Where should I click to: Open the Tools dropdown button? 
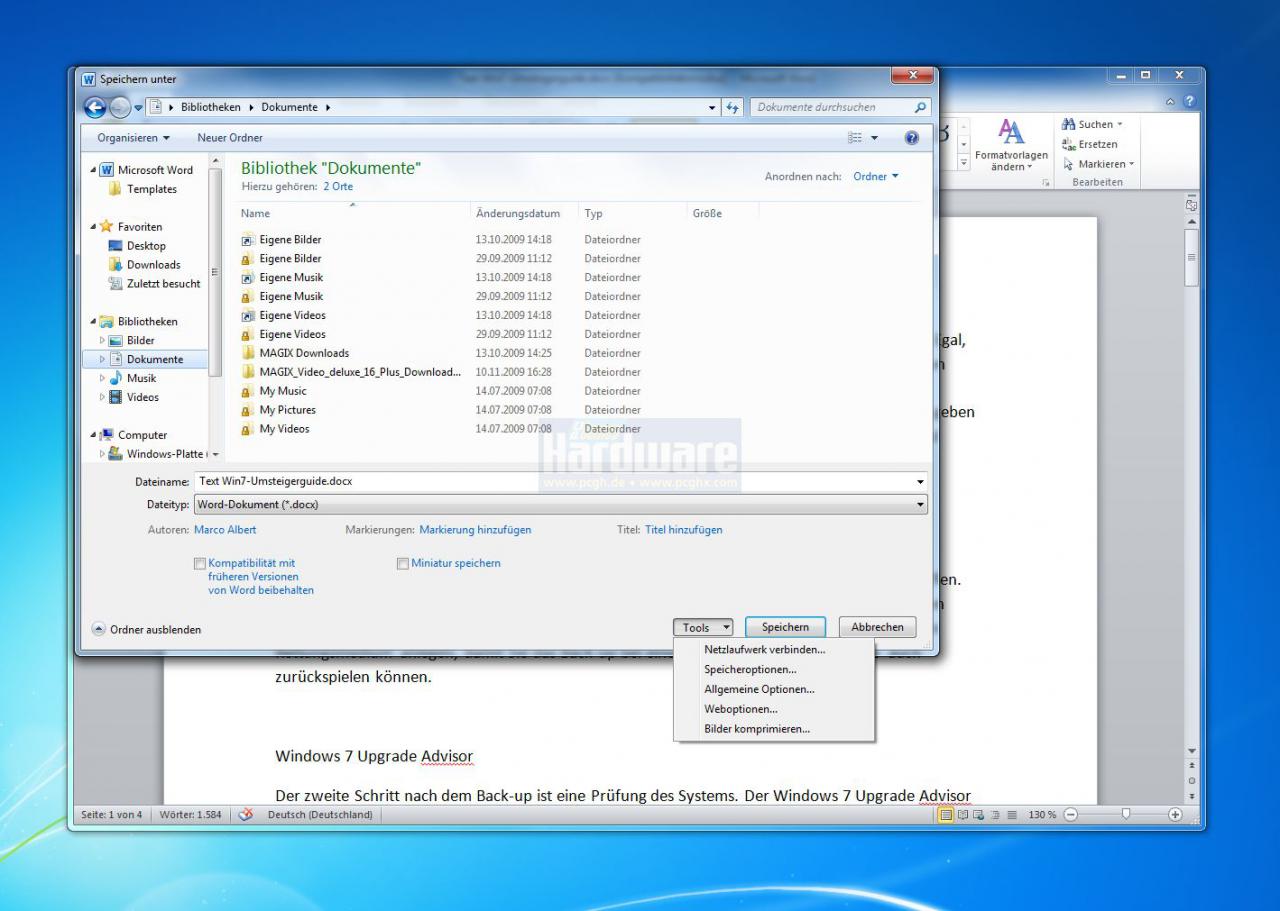tap(703, 628)
